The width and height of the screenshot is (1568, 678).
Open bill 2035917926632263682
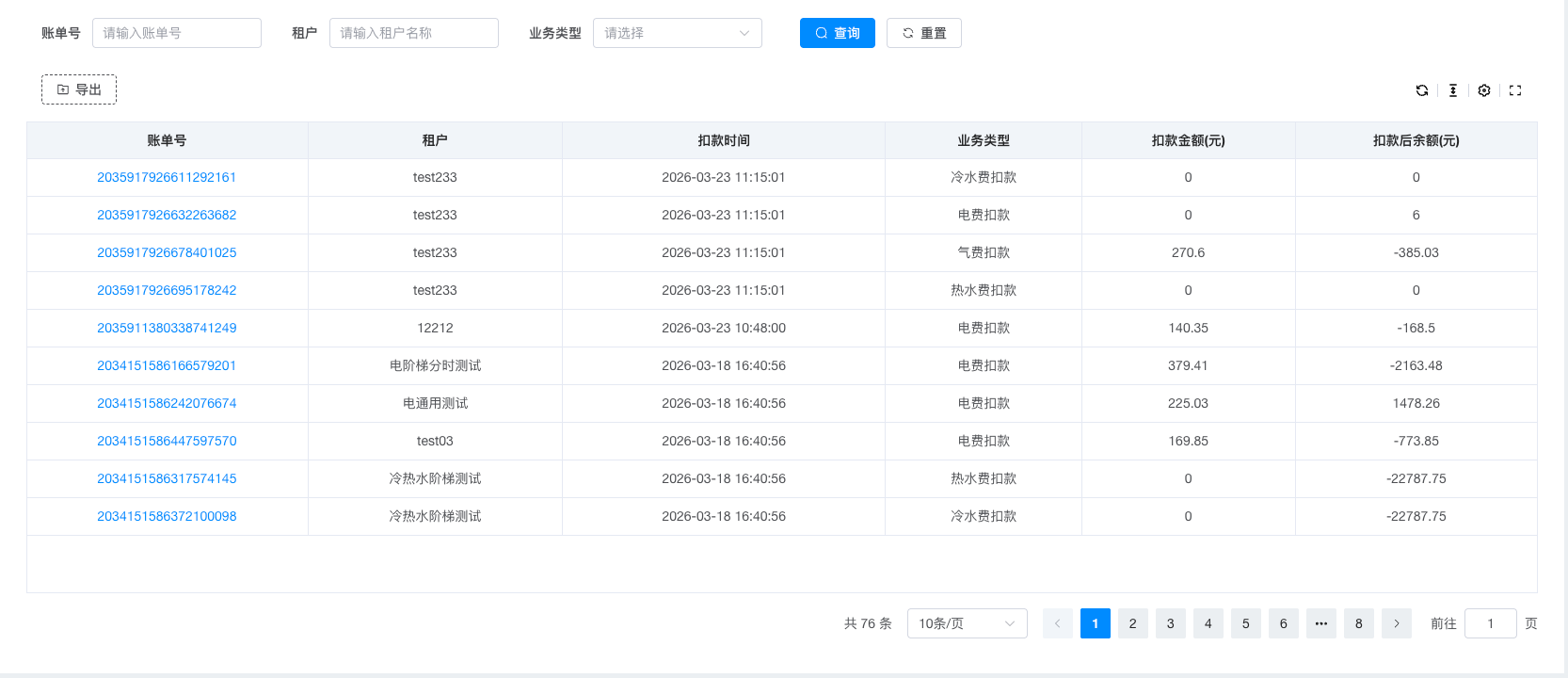tap(167, 215)
